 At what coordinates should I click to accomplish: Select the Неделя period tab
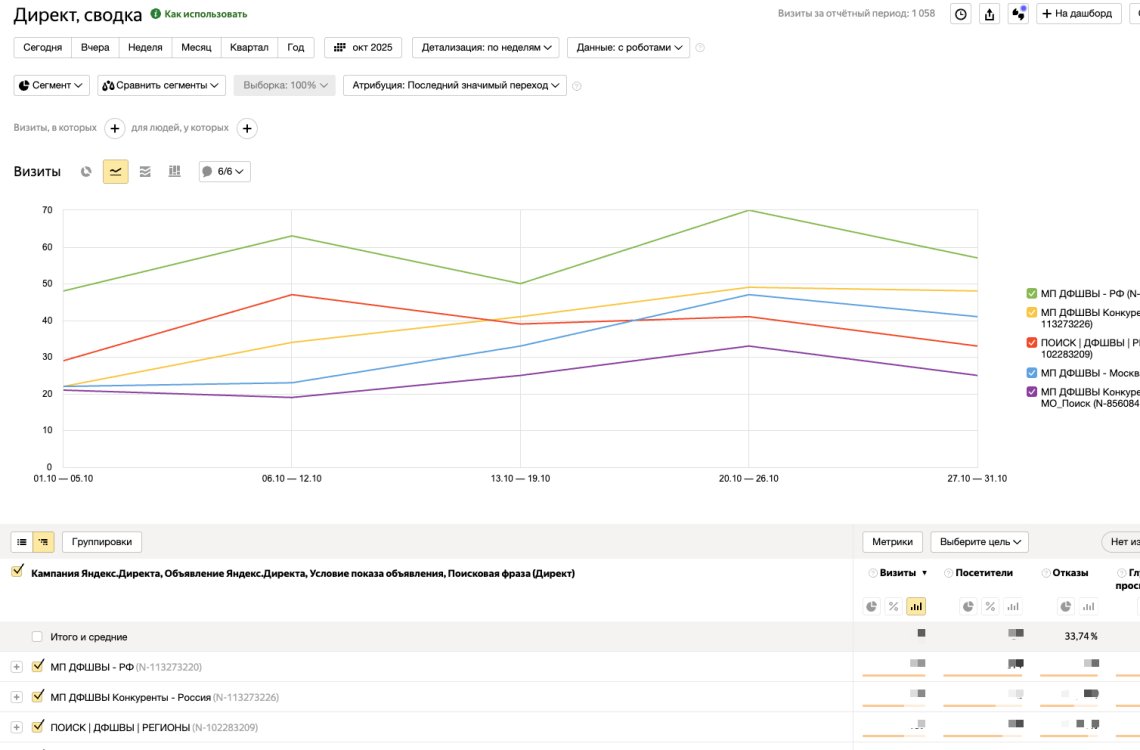(145, 47)
